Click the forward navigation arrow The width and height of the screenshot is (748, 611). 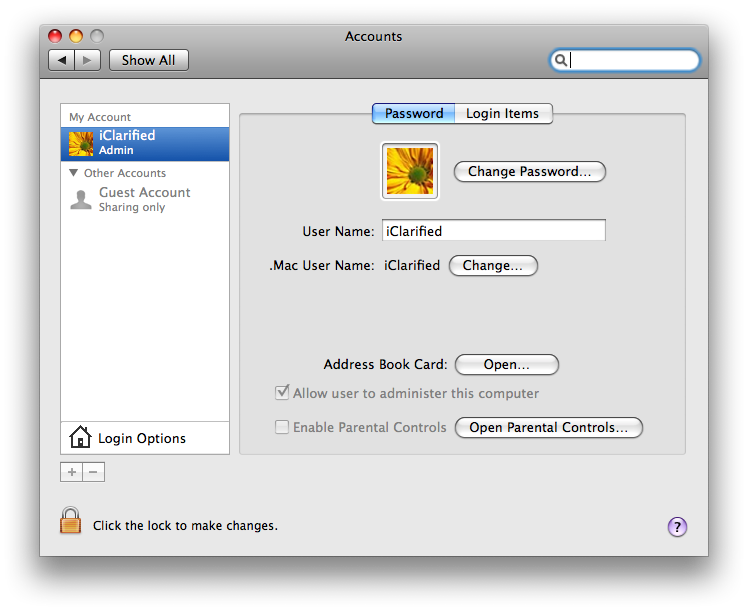(x=88, y=60)
